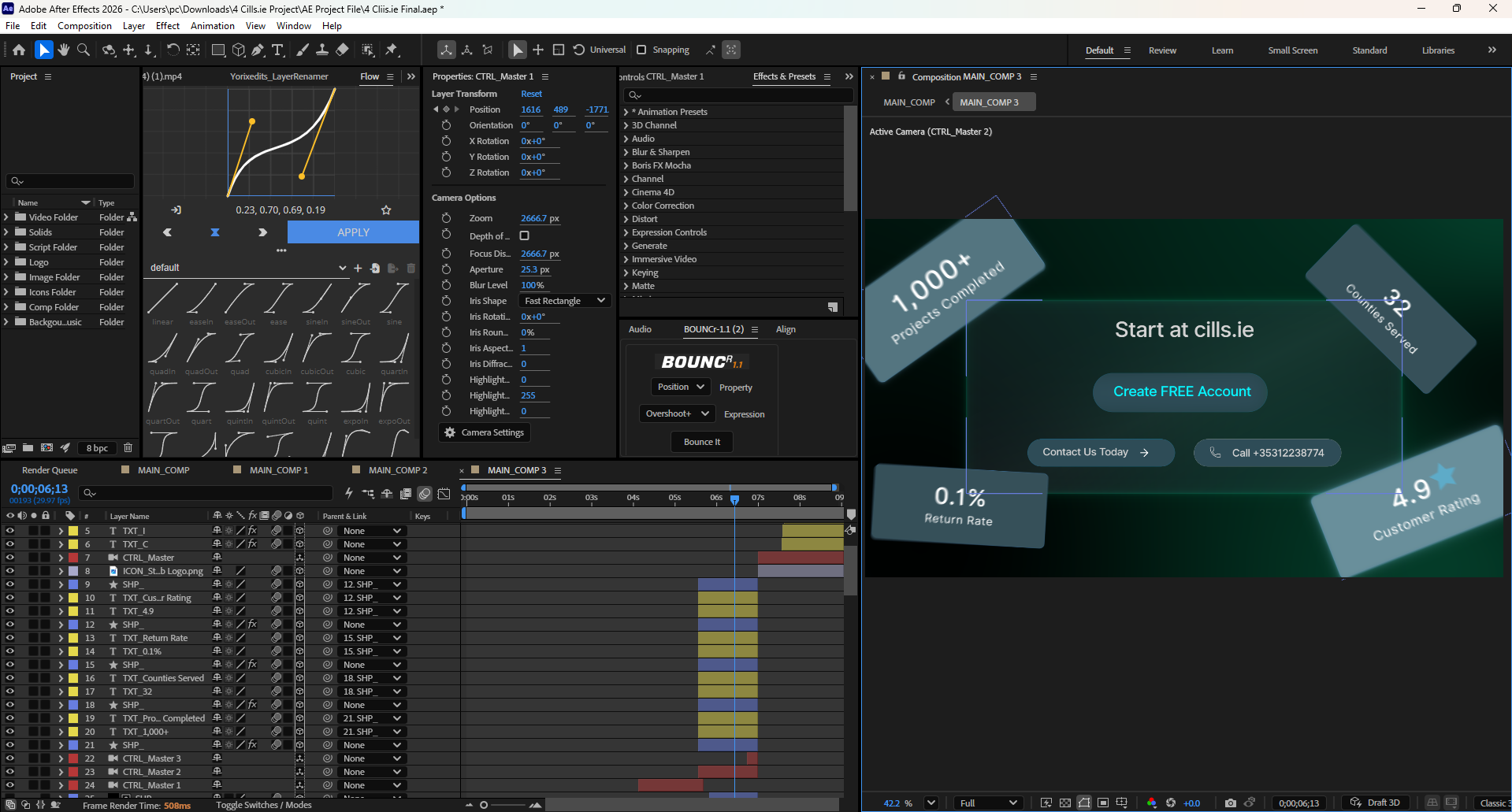Select the Hand tool in the toolbar
Screen dimensions: 1512x812
click(63, 50)
